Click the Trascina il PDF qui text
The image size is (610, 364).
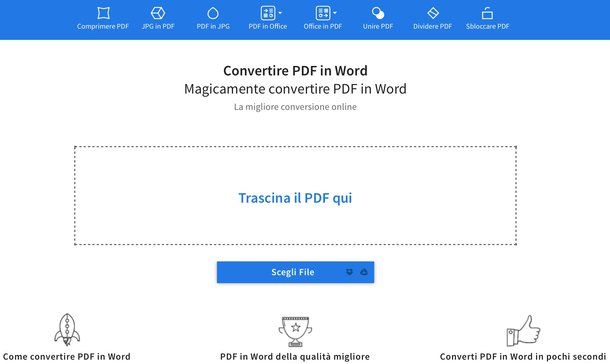295,198
